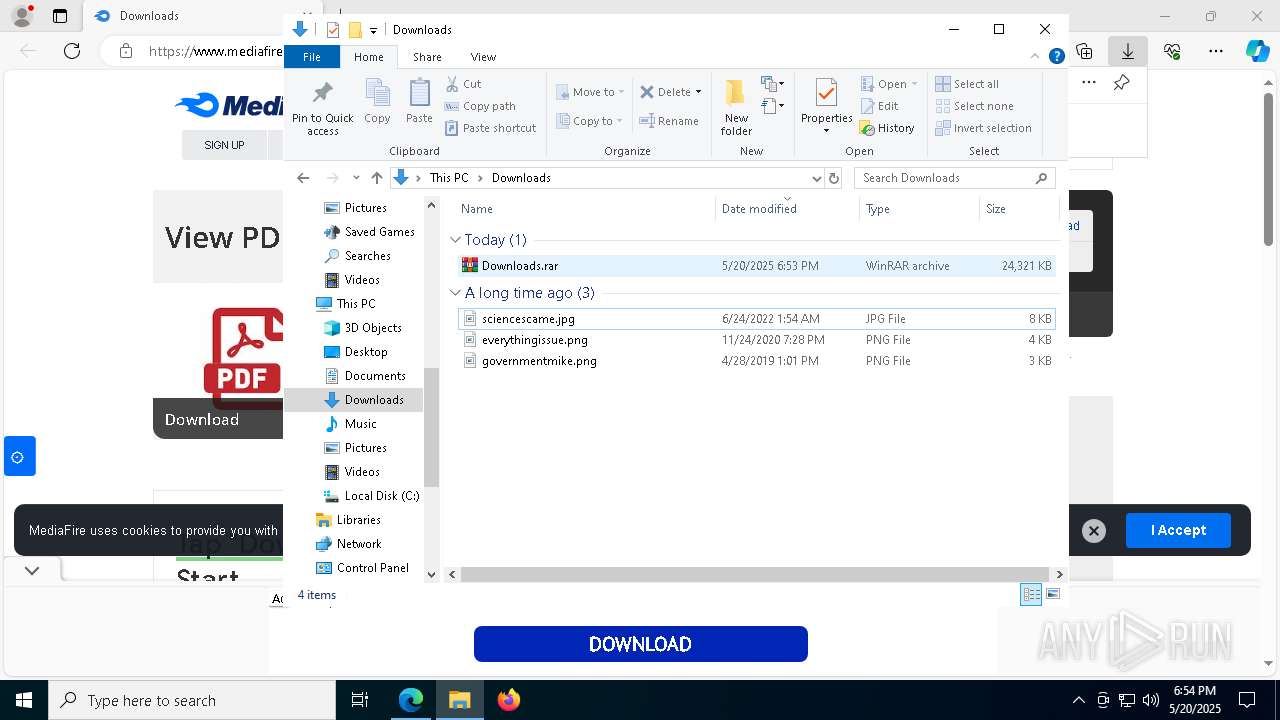Customize Quick Access Toolbar dropdown

coord(373,30)
